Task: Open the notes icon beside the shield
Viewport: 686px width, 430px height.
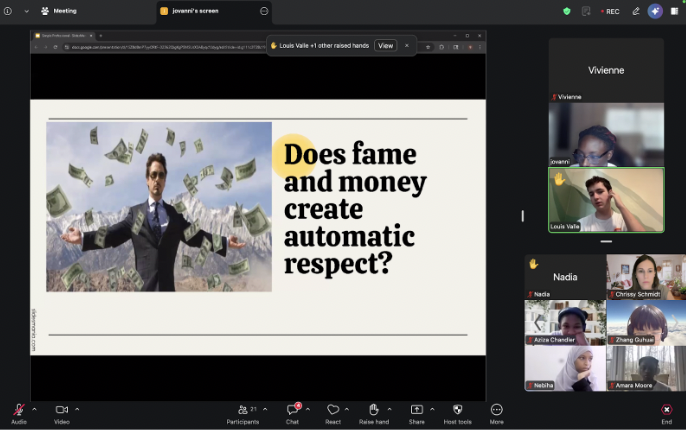Action: pyautogui.click(x=586, y=11)
